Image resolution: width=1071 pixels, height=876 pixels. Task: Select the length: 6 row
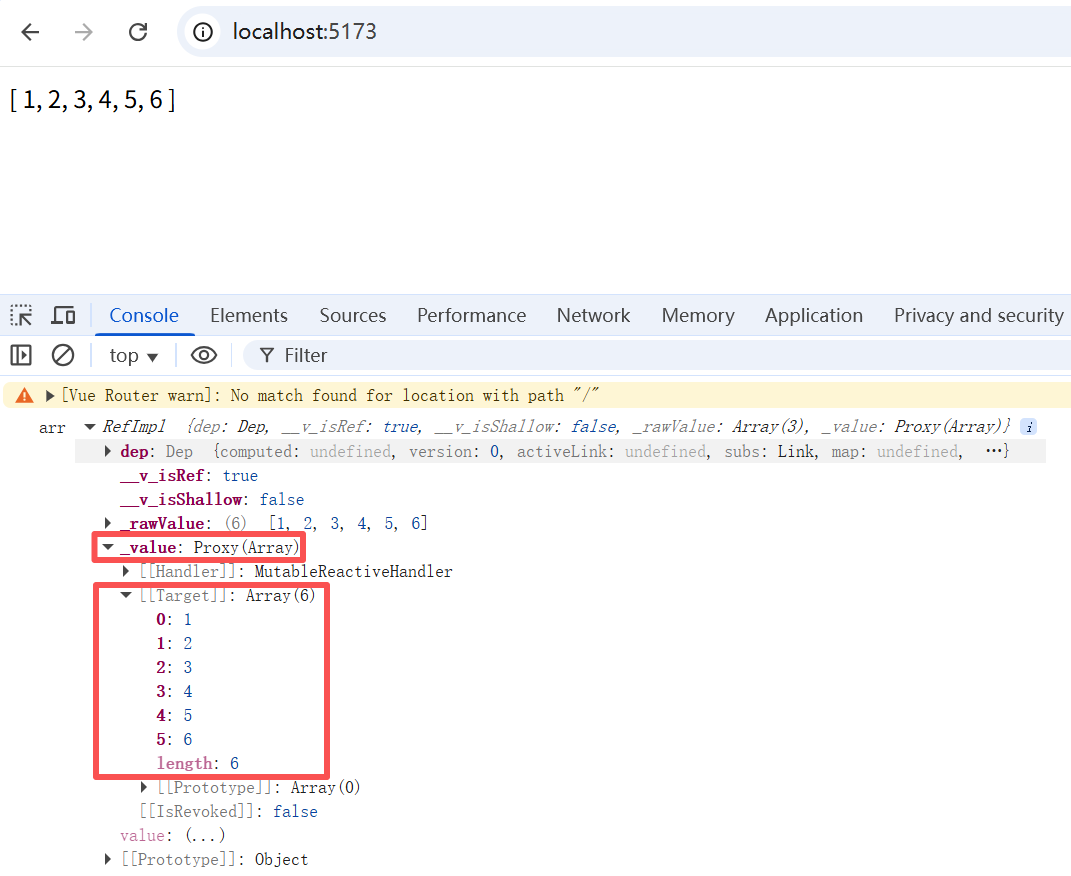(x=198, y=763)
